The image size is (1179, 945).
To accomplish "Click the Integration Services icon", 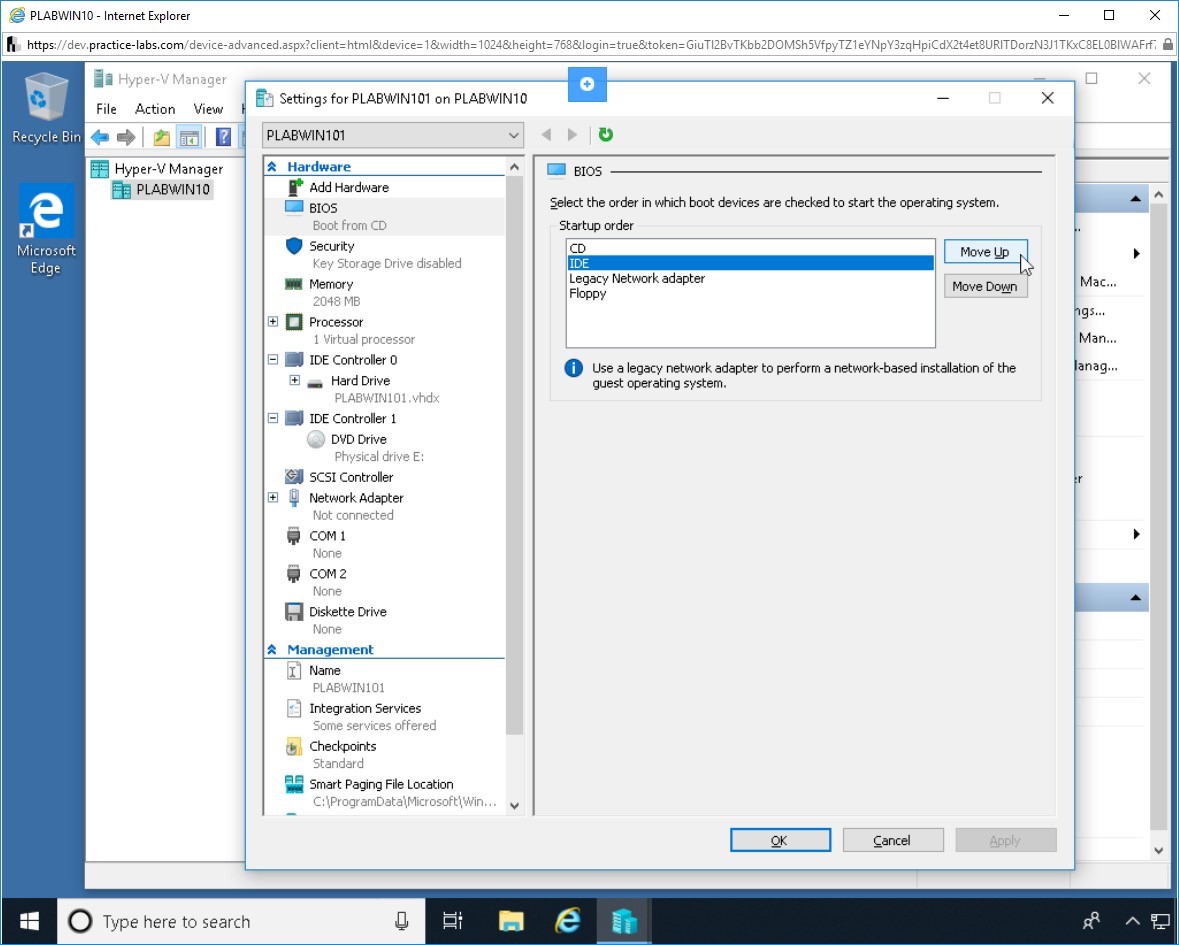I will (294, 708).
